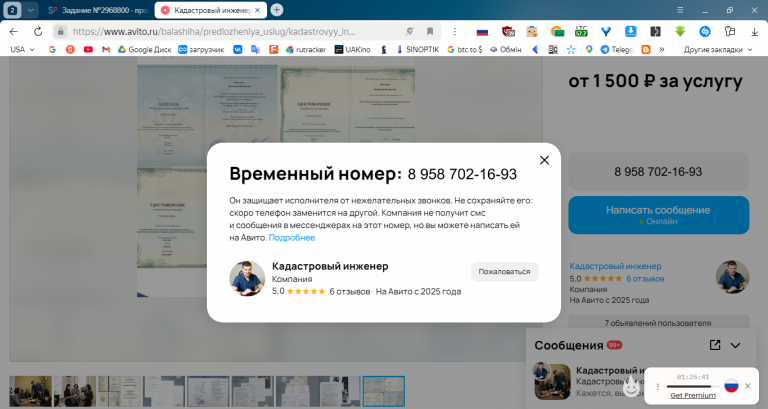Click the VPN widget drag handle dots
This screenshot has width=768, height=409.
[658, 386]
